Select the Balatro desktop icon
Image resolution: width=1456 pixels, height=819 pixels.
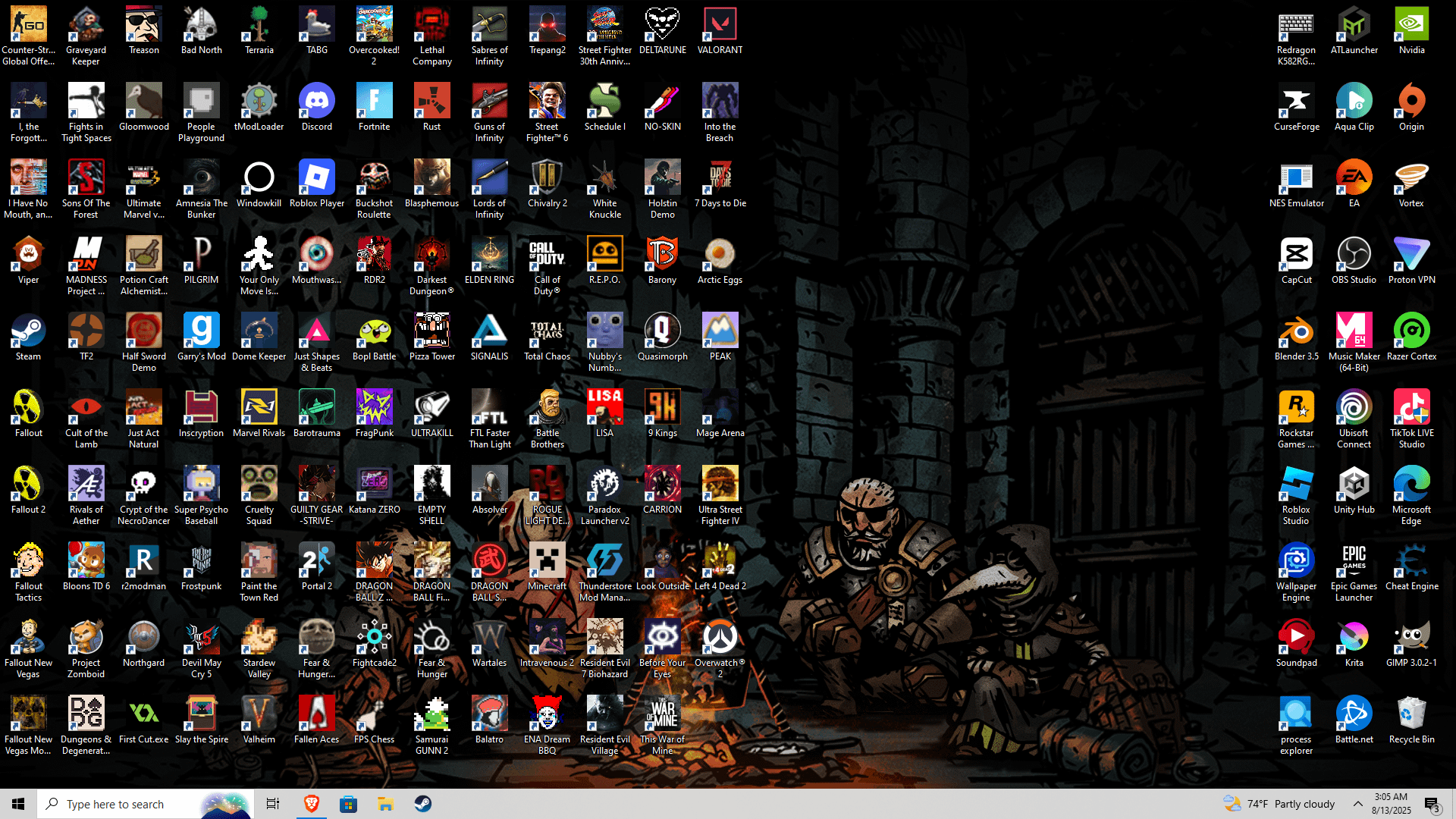(x=490, y=720)
